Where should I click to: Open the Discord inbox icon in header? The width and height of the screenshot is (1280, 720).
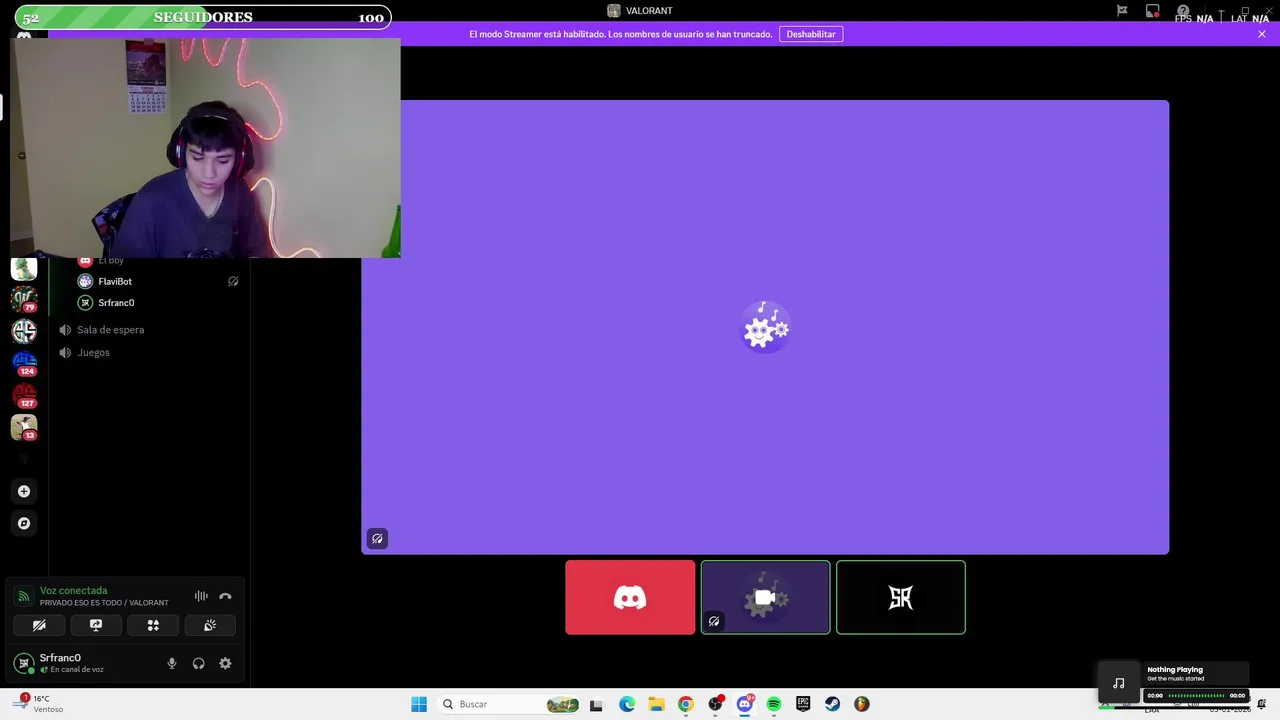click(x=1153, y=11)
